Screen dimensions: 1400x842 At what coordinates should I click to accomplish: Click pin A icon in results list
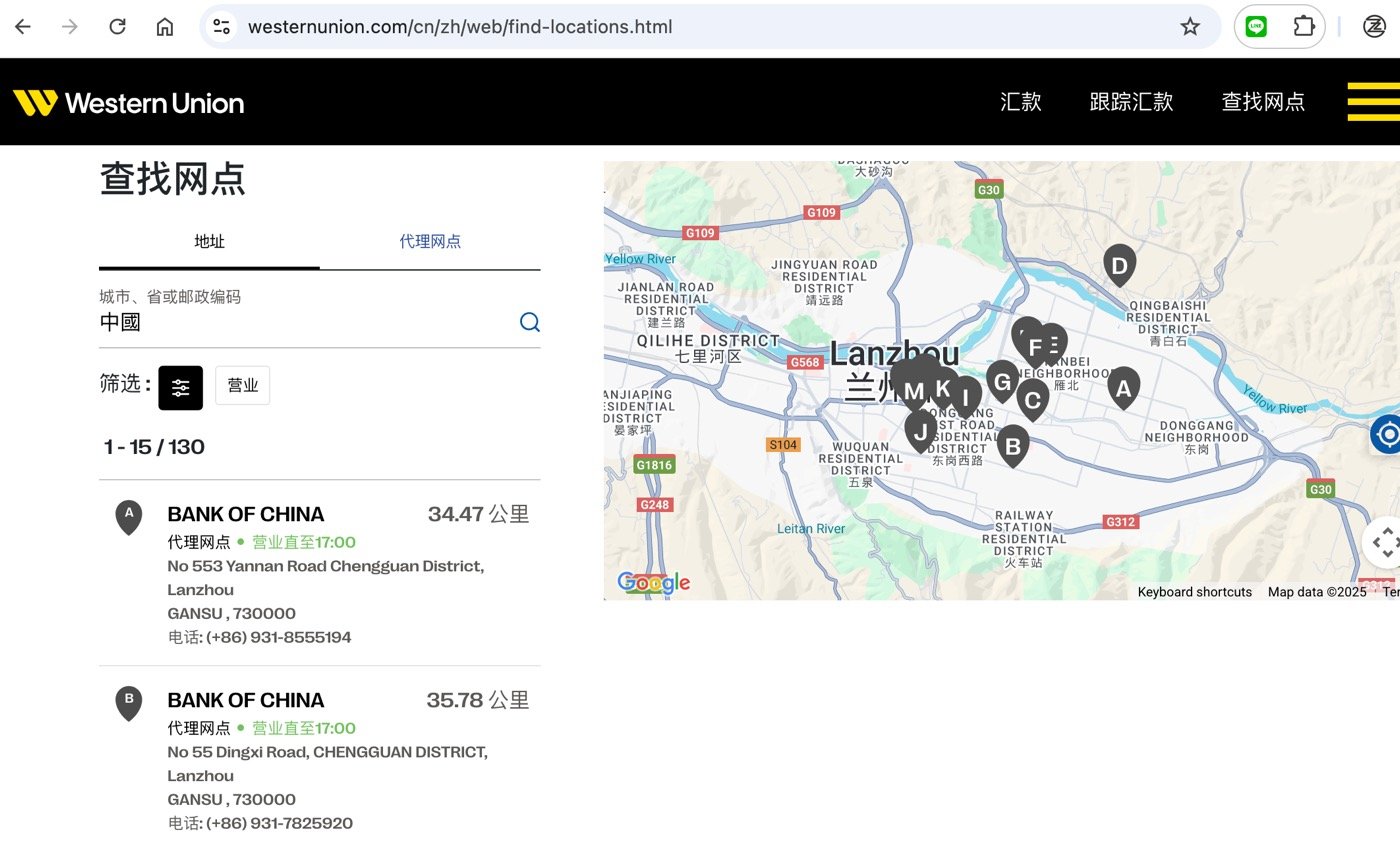pos(129,517)
